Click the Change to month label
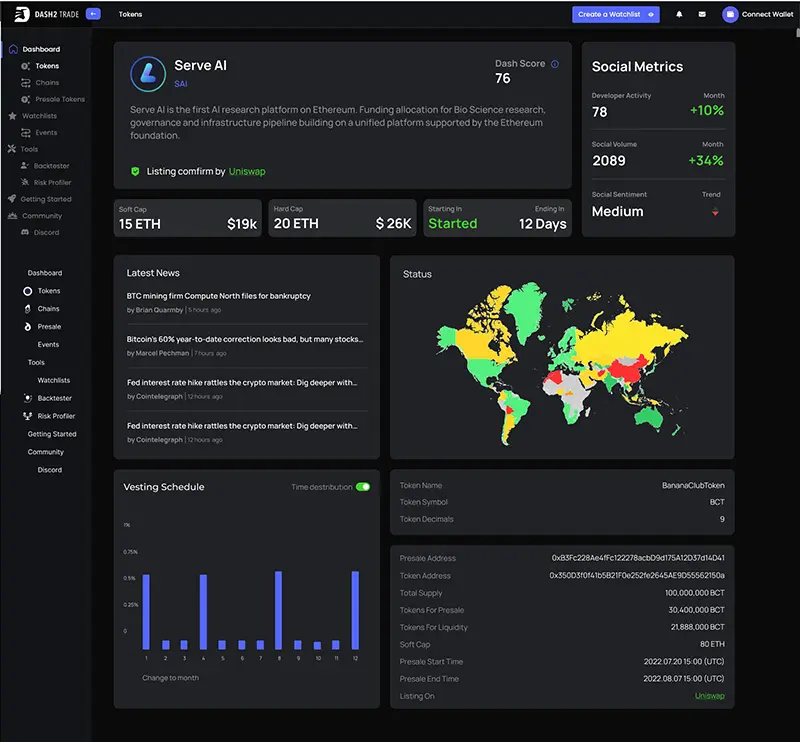Screen dimensions: 800x742 pos(170,678)
